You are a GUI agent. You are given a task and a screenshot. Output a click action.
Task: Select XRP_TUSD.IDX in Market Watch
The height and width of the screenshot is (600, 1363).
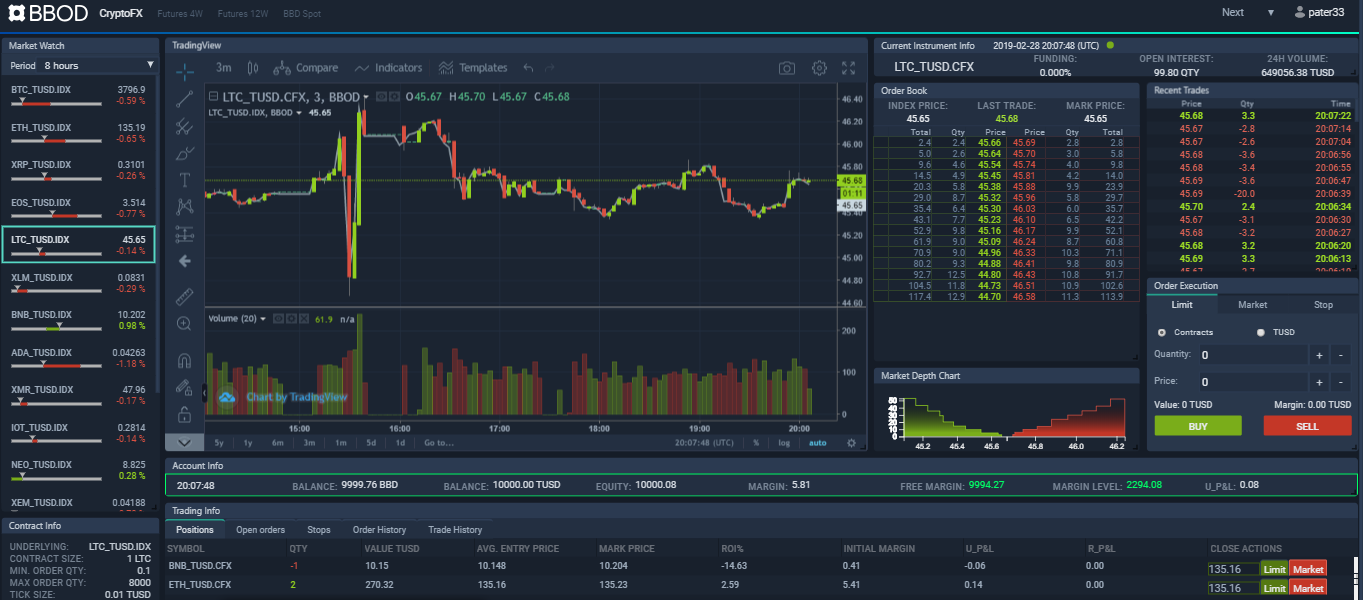[x=79, y=170]
